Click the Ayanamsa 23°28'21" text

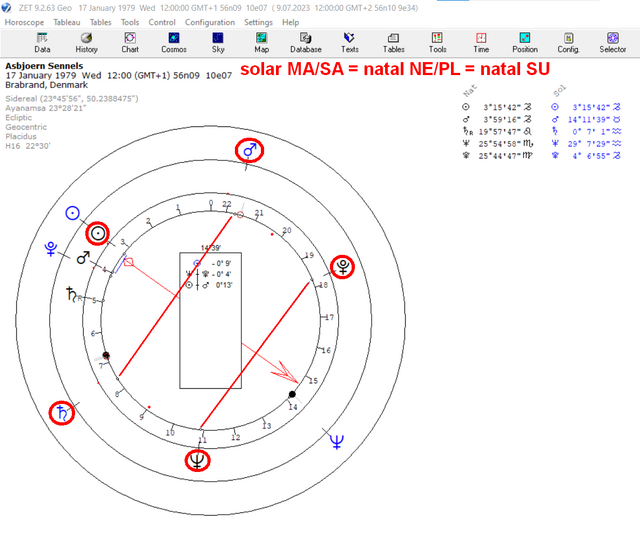pyautogui.click(x=46, y=108)
